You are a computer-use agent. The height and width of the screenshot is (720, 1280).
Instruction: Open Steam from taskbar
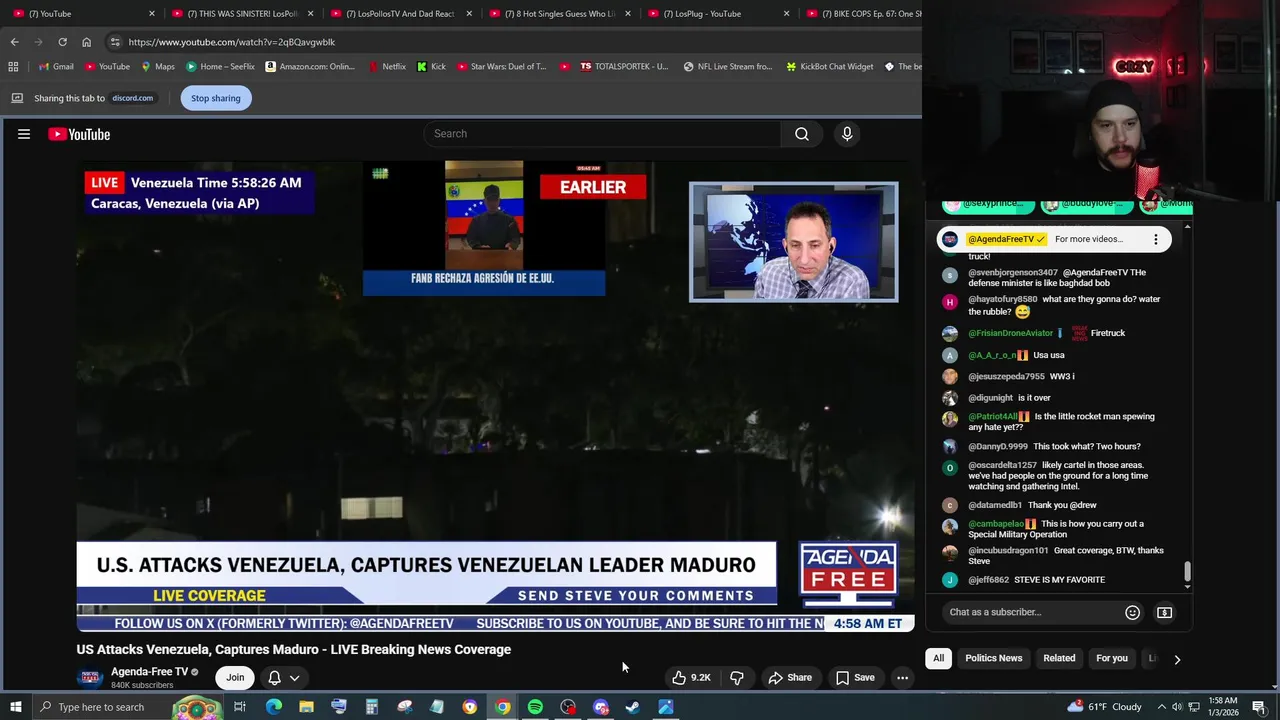click(x=633, y=707)
